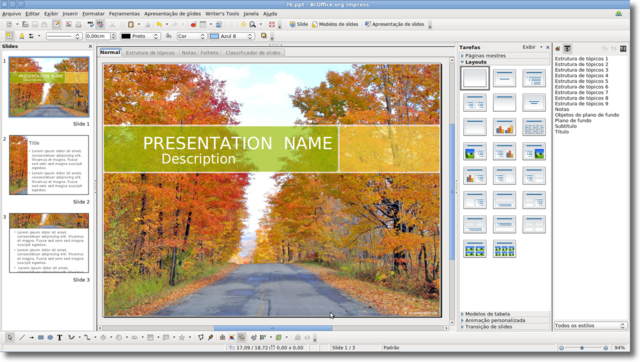The width and height of the screenshot is (640, 362).
Task: Select the basic shapes diamond tool
Action: [x=103, y=338]
